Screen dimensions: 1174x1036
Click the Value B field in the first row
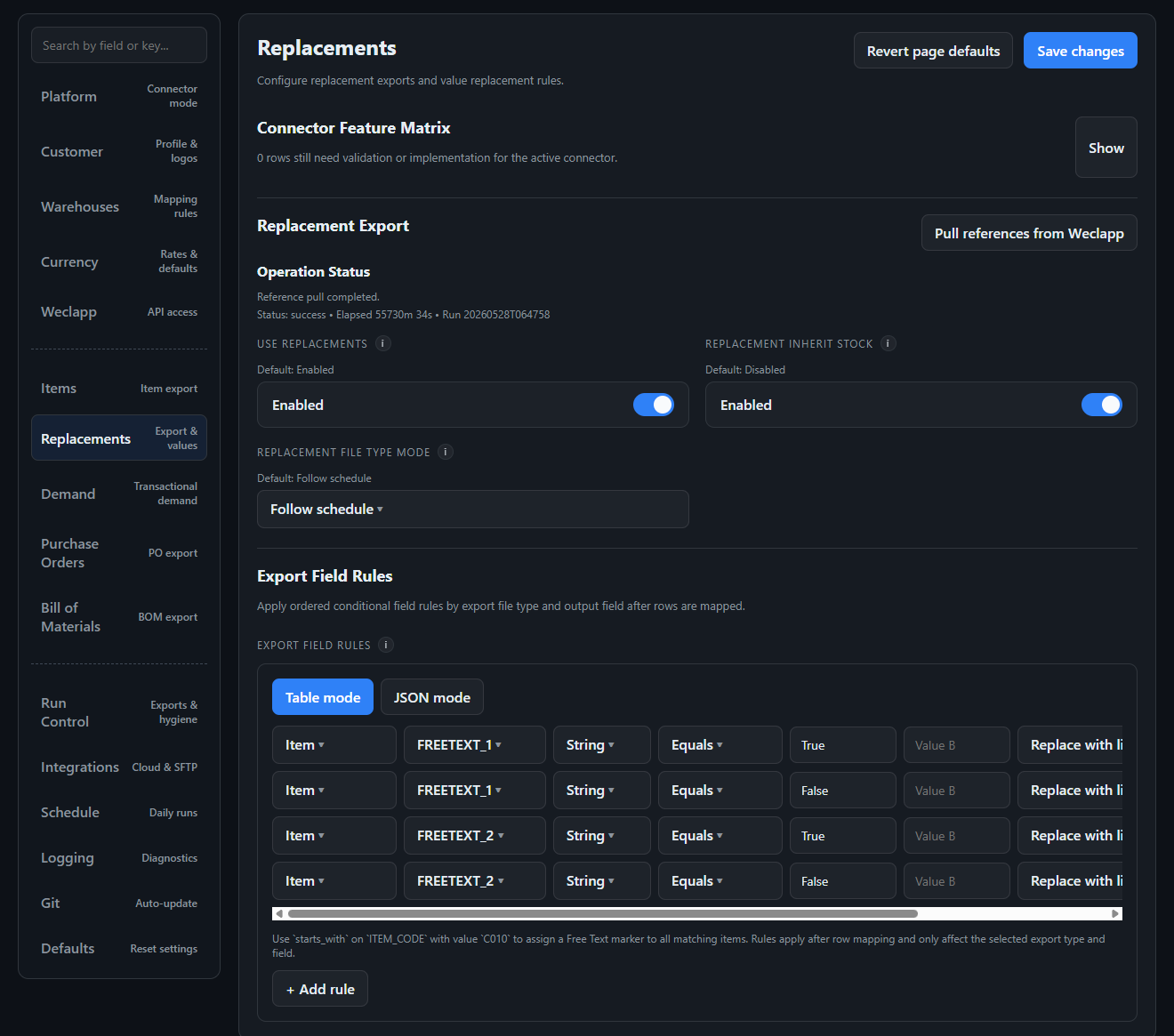(x=957, y=745)
